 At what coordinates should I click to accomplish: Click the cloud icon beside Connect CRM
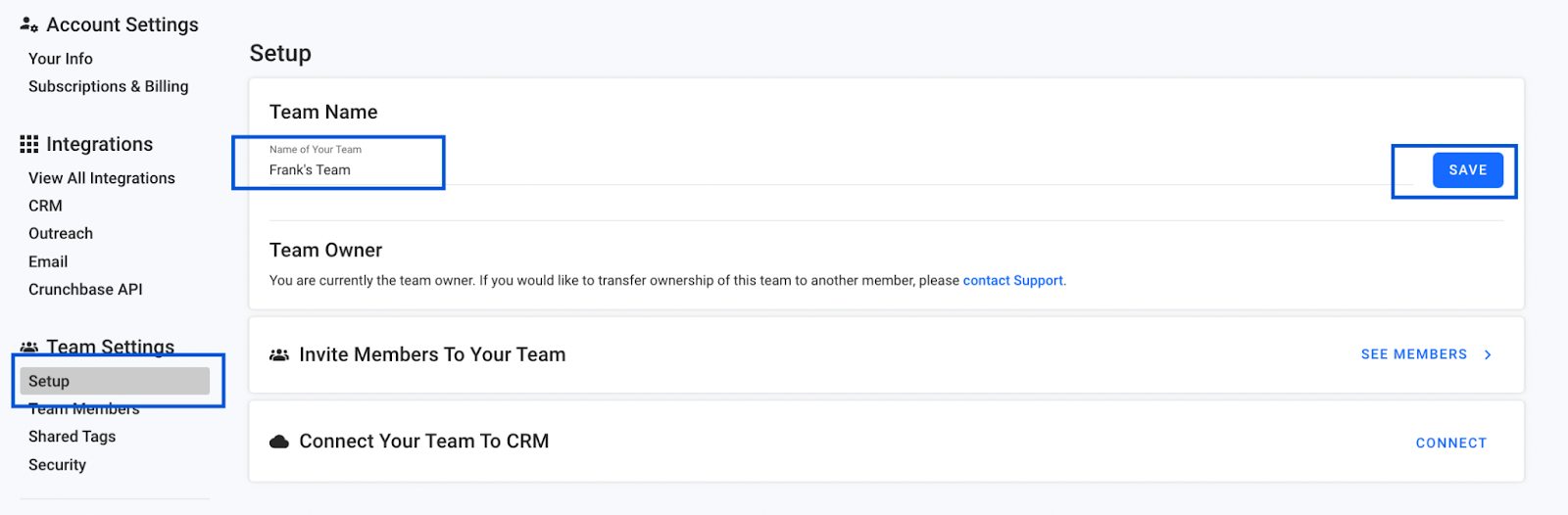279,442
